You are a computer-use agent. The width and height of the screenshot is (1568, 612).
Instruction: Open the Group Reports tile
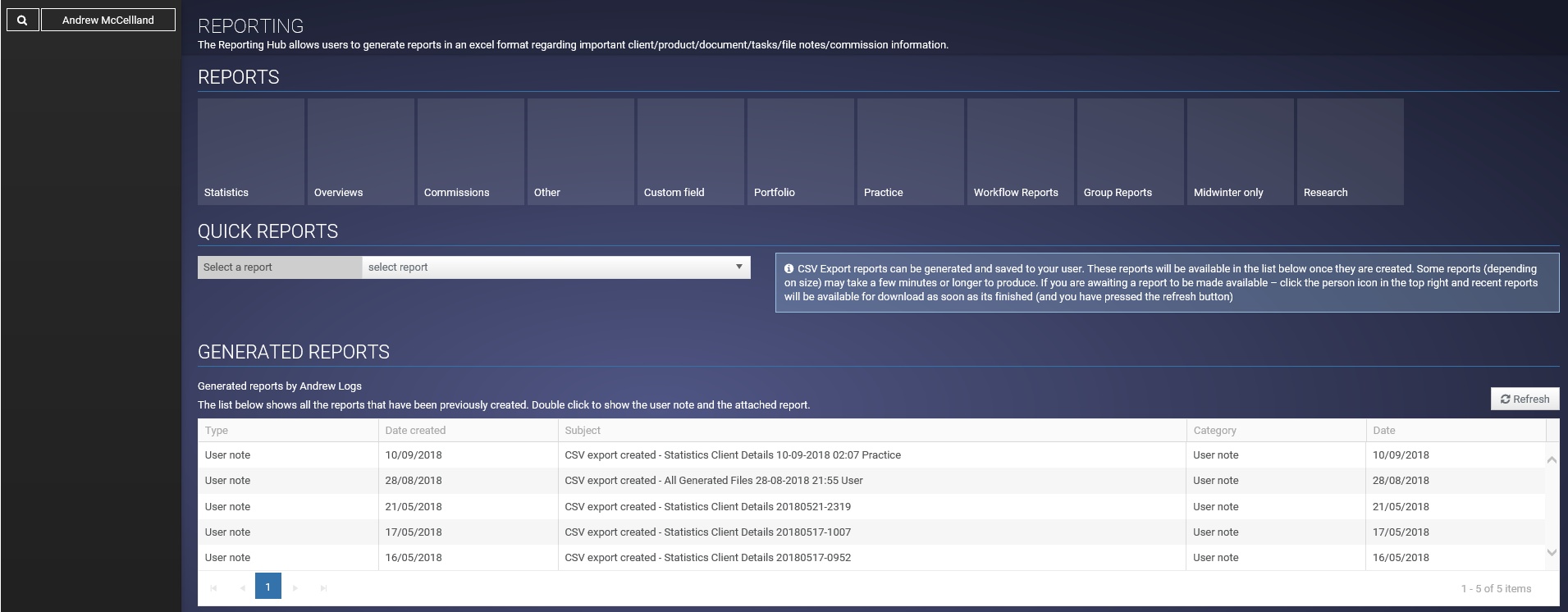tap(1131, 152)
